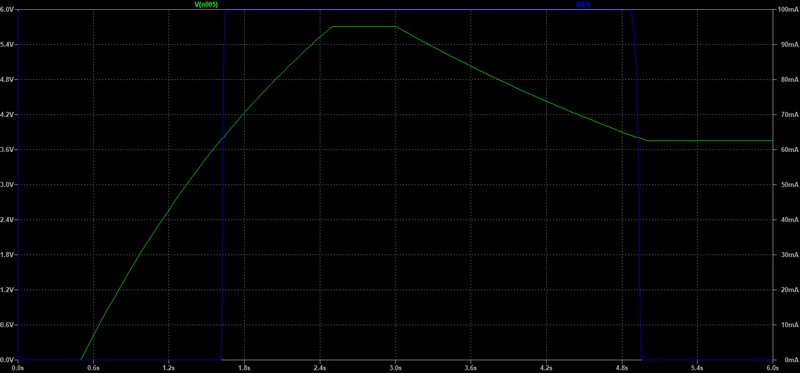Click the green trace start at zero volts

[x=81, y=359]
